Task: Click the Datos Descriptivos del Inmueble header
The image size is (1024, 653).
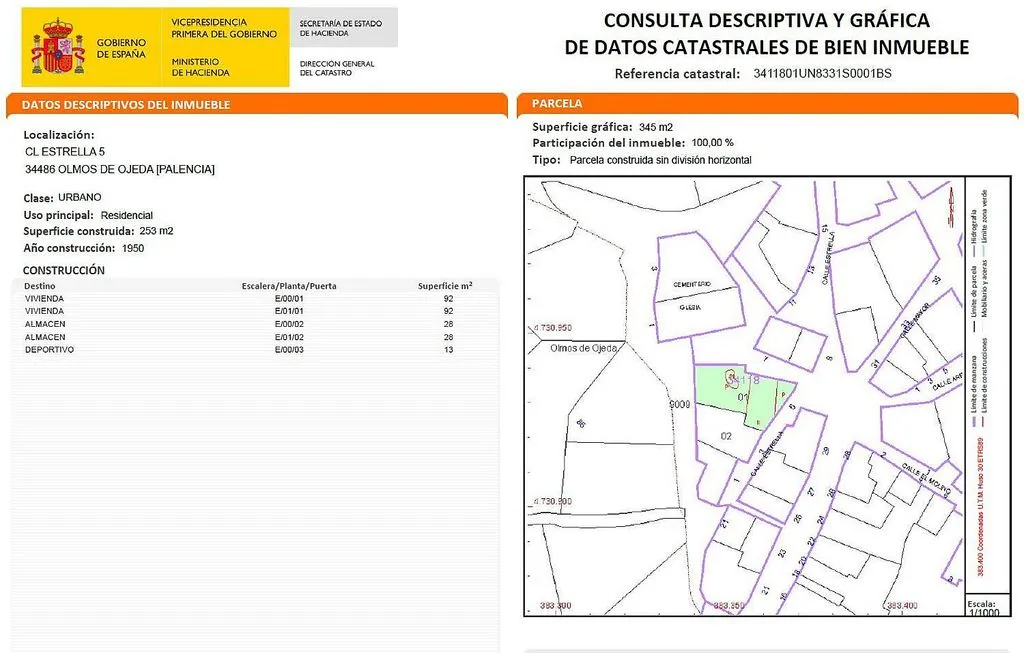Action: point(126,104)
